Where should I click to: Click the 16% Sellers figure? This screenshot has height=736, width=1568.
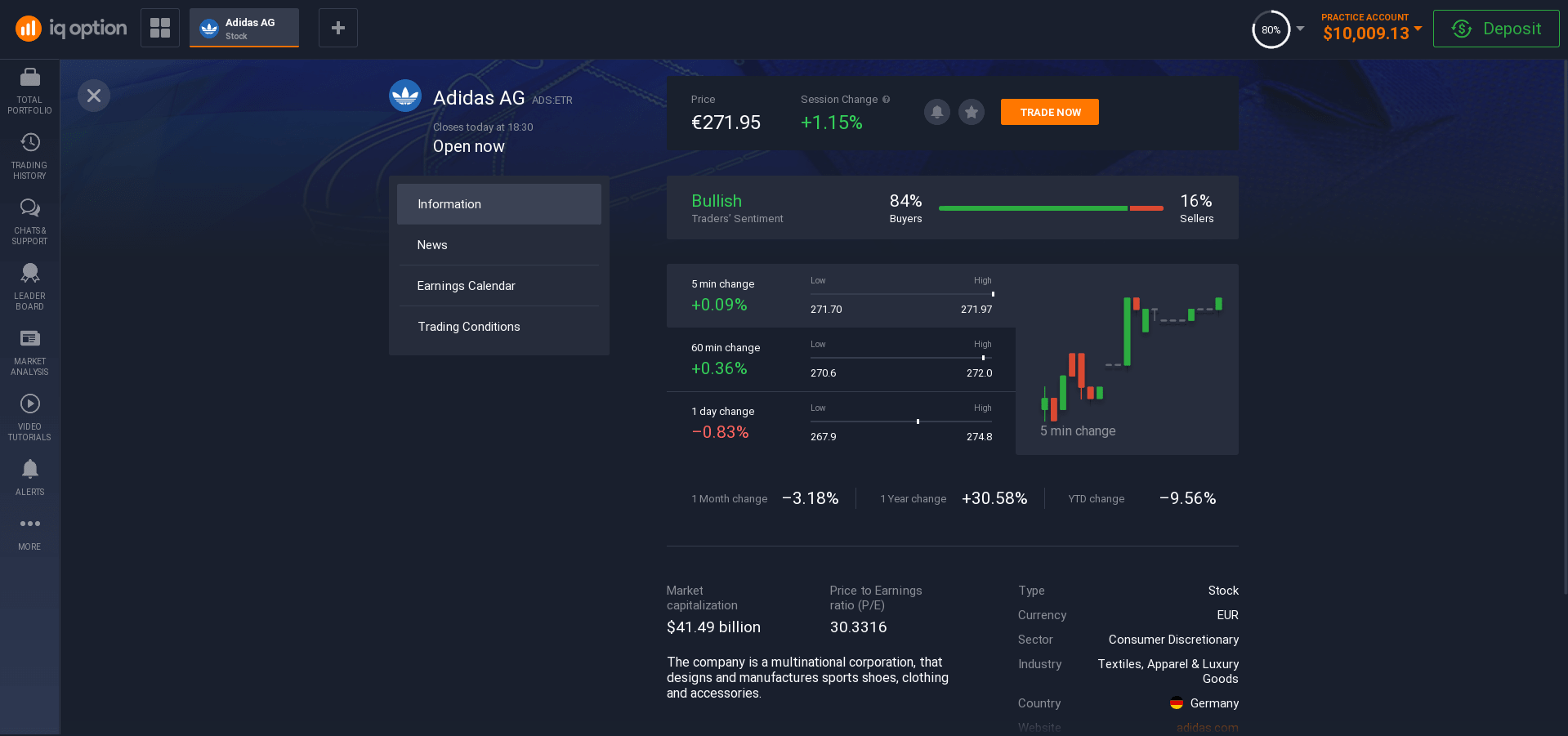tap(1196, 201)
